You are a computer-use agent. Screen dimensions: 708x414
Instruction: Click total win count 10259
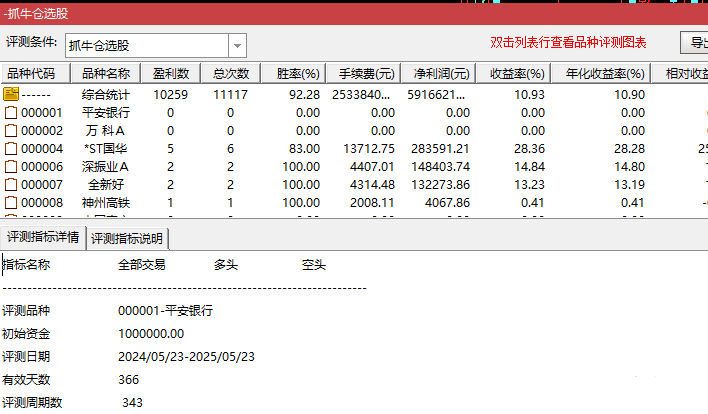coord(171,95)
